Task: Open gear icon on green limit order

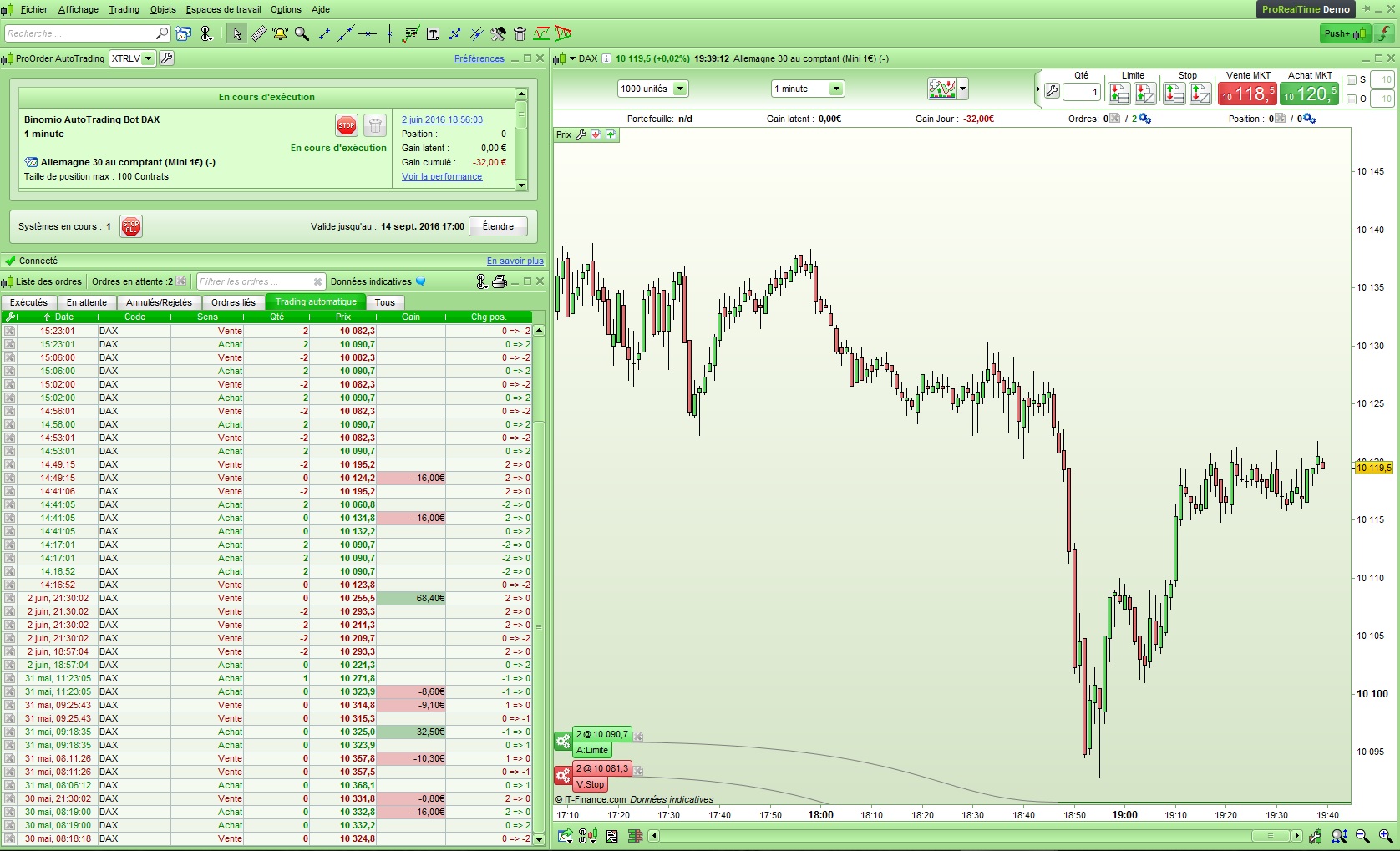Action: pos(563,742)
